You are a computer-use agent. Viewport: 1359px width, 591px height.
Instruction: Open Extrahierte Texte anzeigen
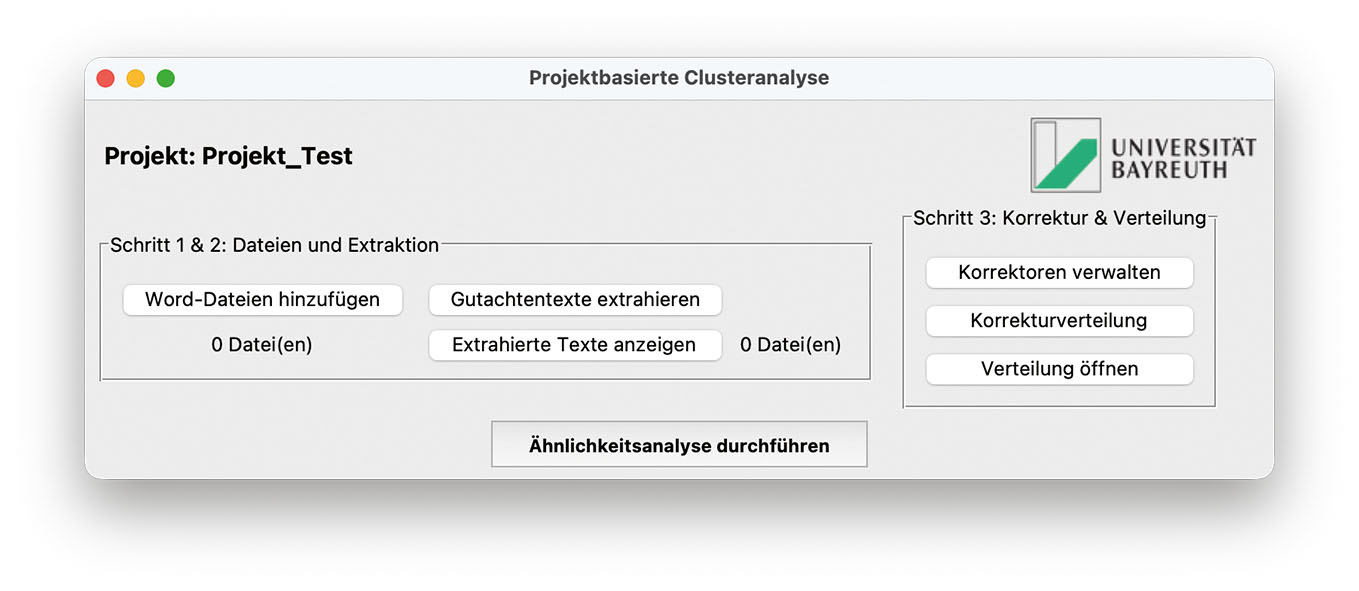[575, 345]
